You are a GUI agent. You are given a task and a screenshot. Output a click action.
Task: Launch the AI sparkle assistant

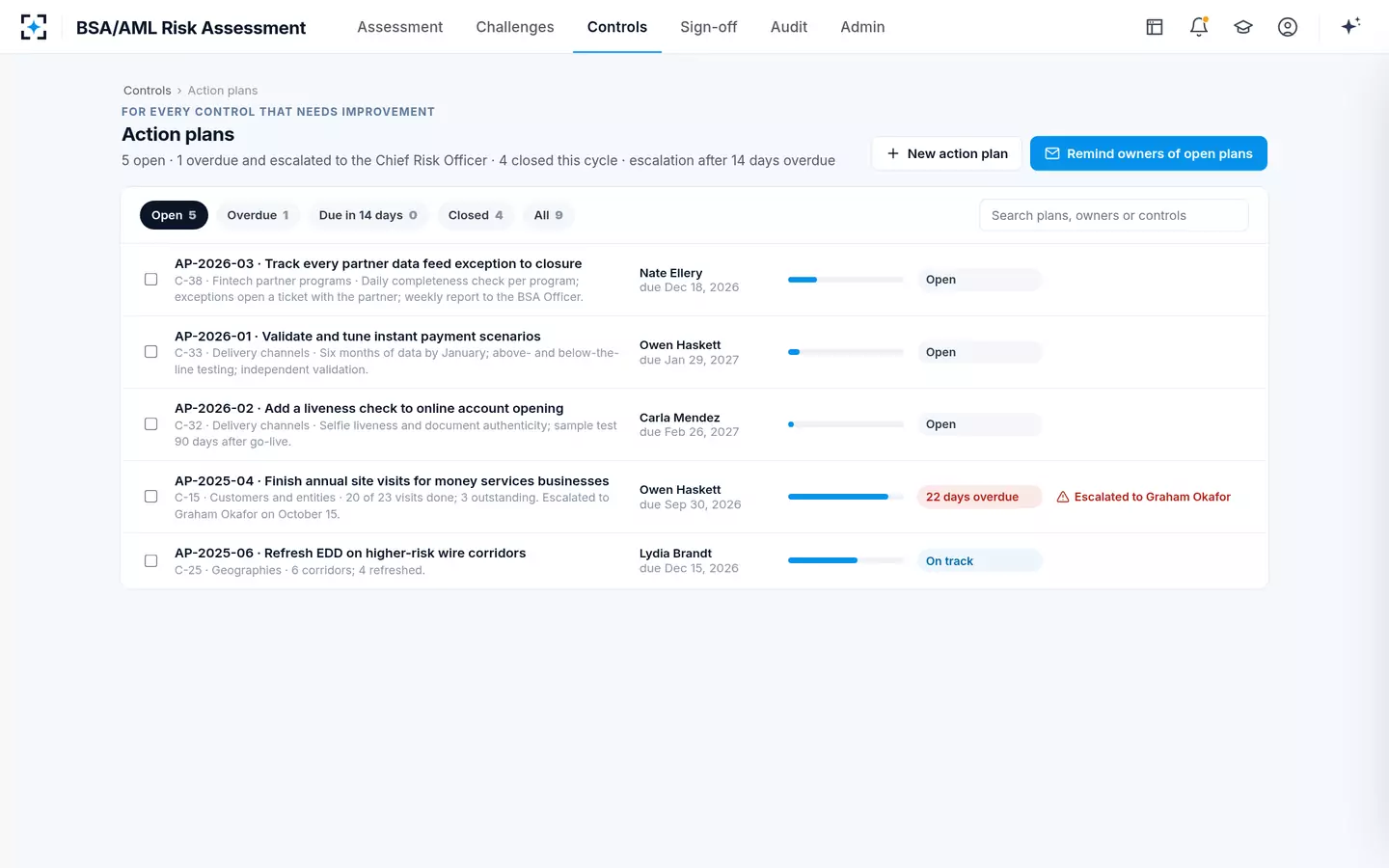coord(1350,26)
